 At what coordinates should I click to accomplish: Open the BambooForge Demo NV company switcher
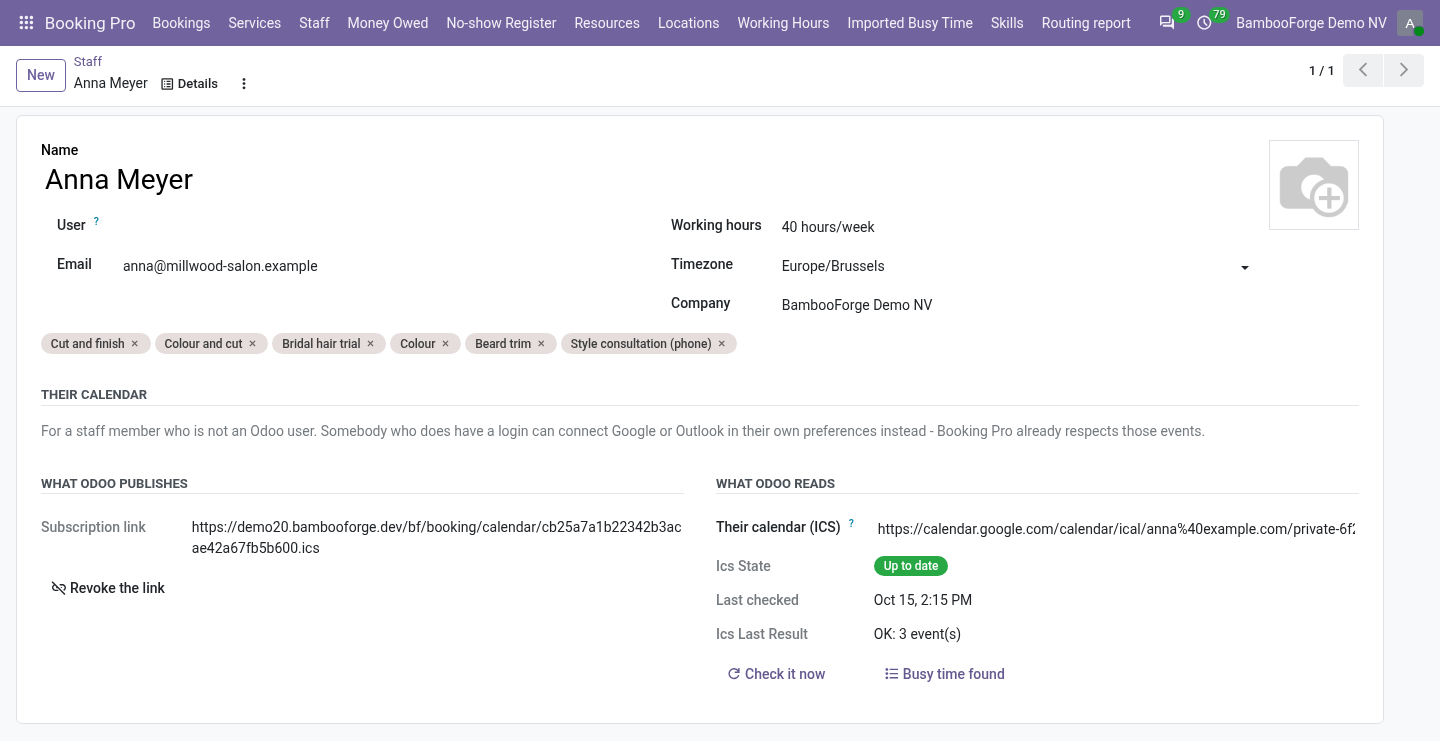(1311, 22)
